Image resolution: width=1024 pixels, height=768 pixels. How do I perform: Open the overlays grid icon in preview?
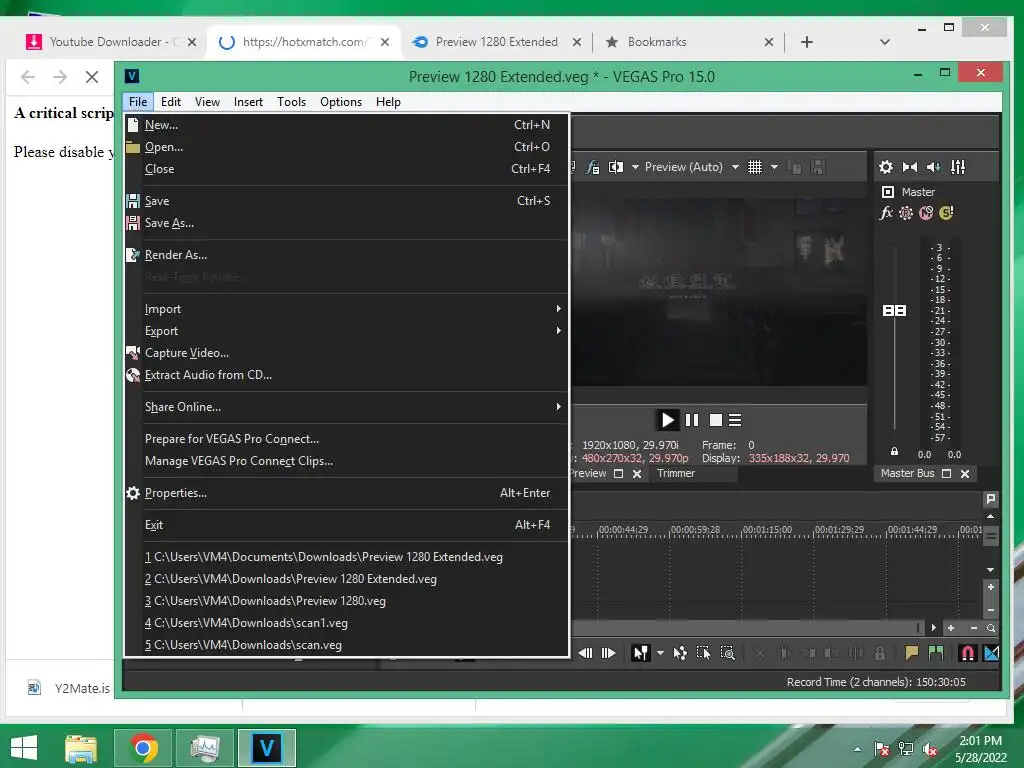pos(755,167)
